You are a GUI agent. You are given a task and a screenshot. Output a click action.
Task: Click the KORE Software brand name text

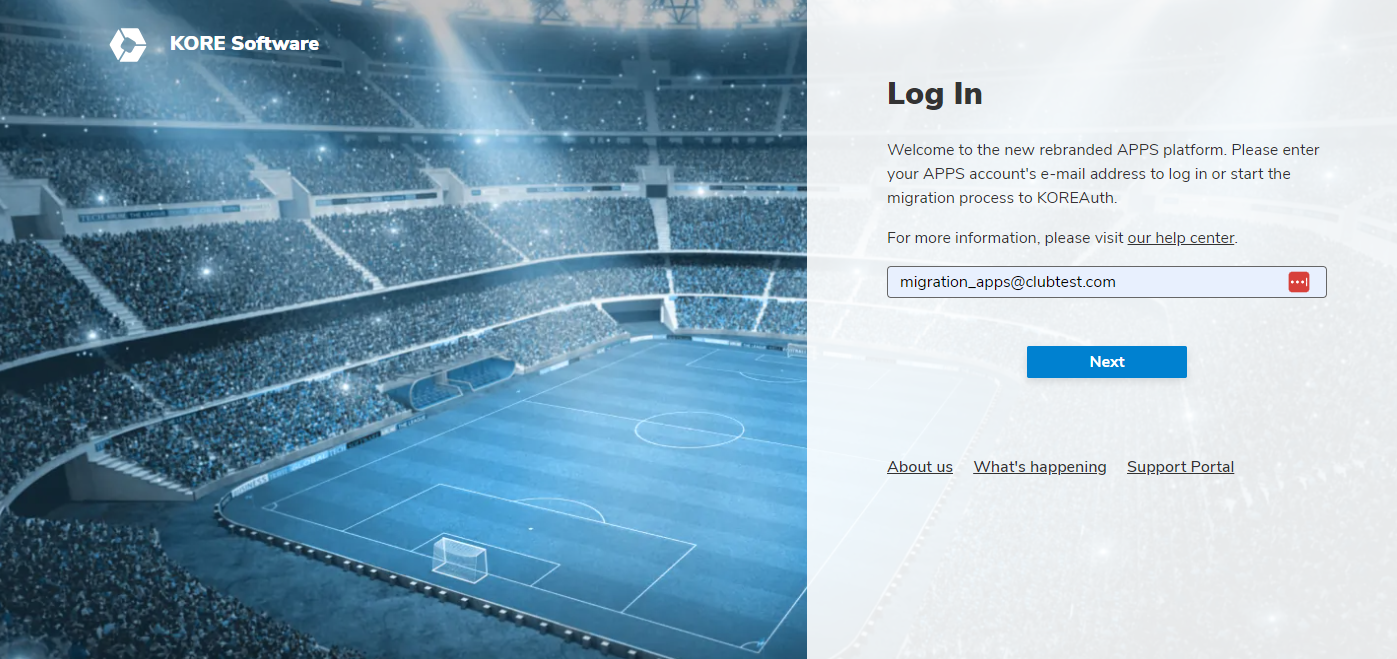244,44
